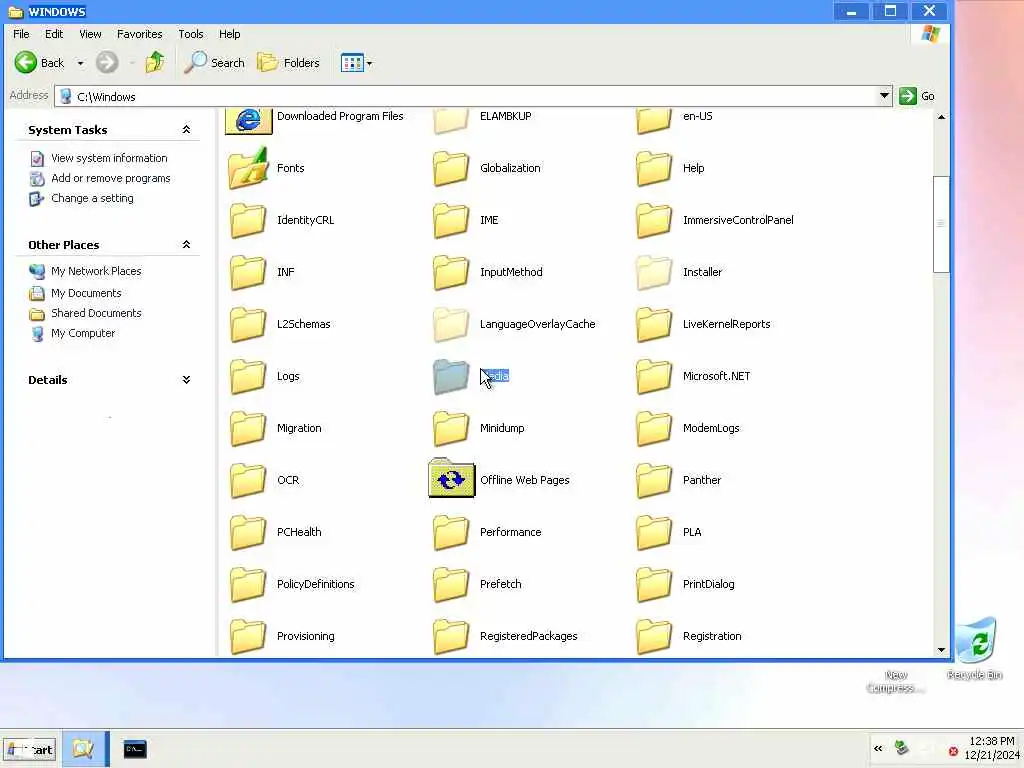Select the IdentityCRL folder icon
This screenshot has height=768, width=1024.
pyautogui.click(x=248, y=220)
